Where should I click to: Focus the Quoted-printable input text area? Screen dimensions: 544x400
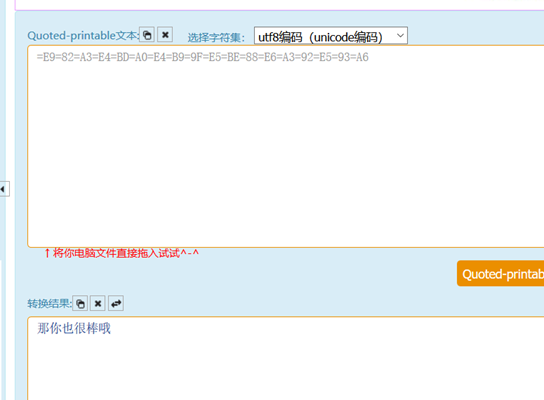click(286, 146)
